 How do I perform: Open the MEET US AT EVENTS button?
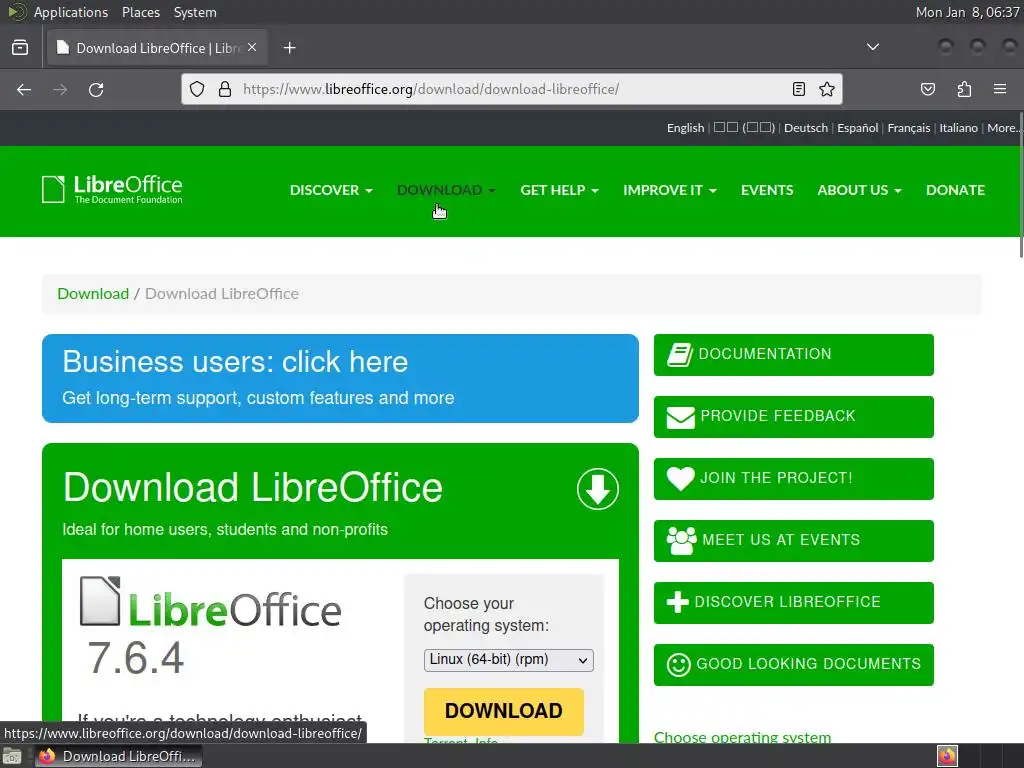[x=793, y=541]
